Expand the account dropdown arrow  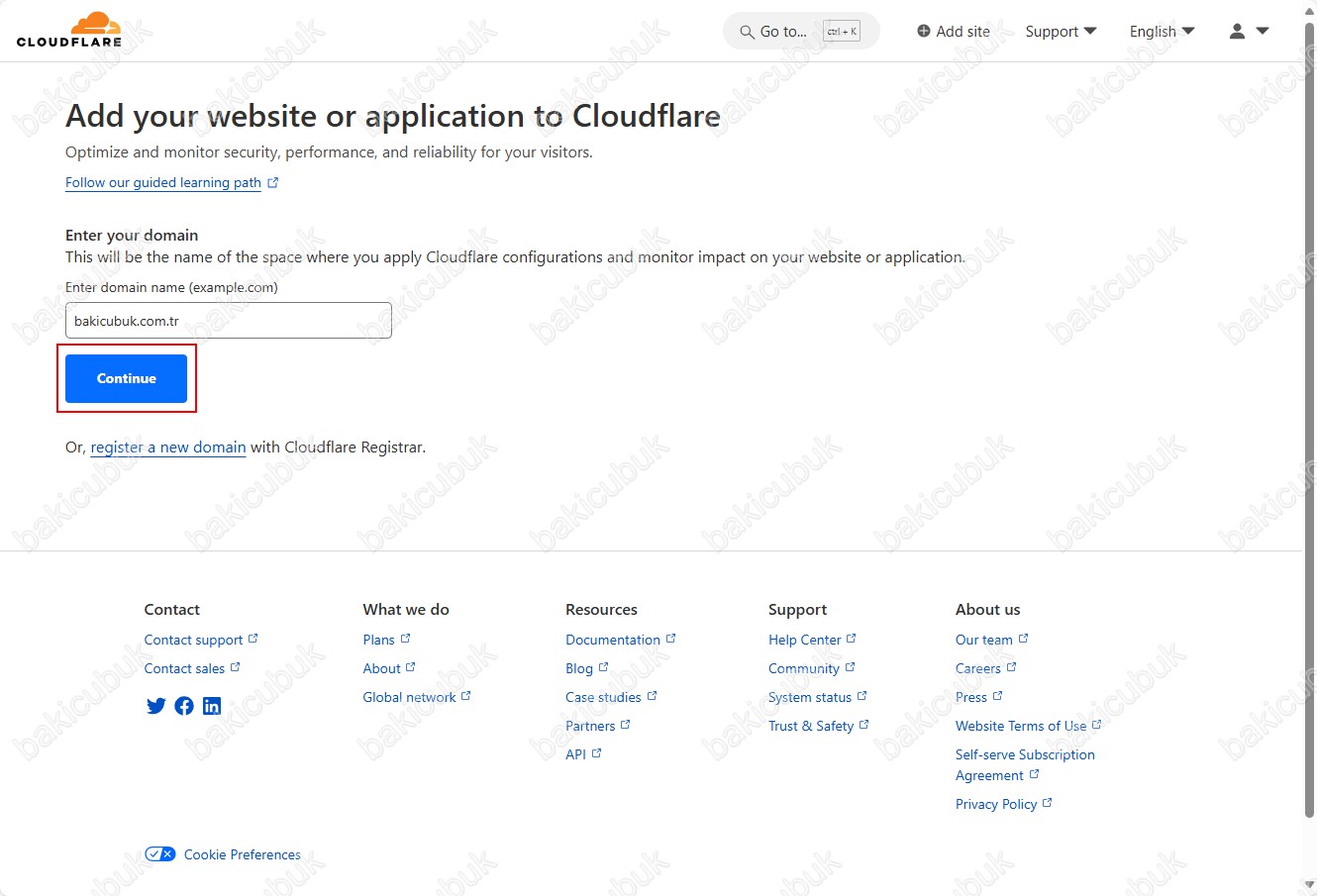coord(1263,31)
